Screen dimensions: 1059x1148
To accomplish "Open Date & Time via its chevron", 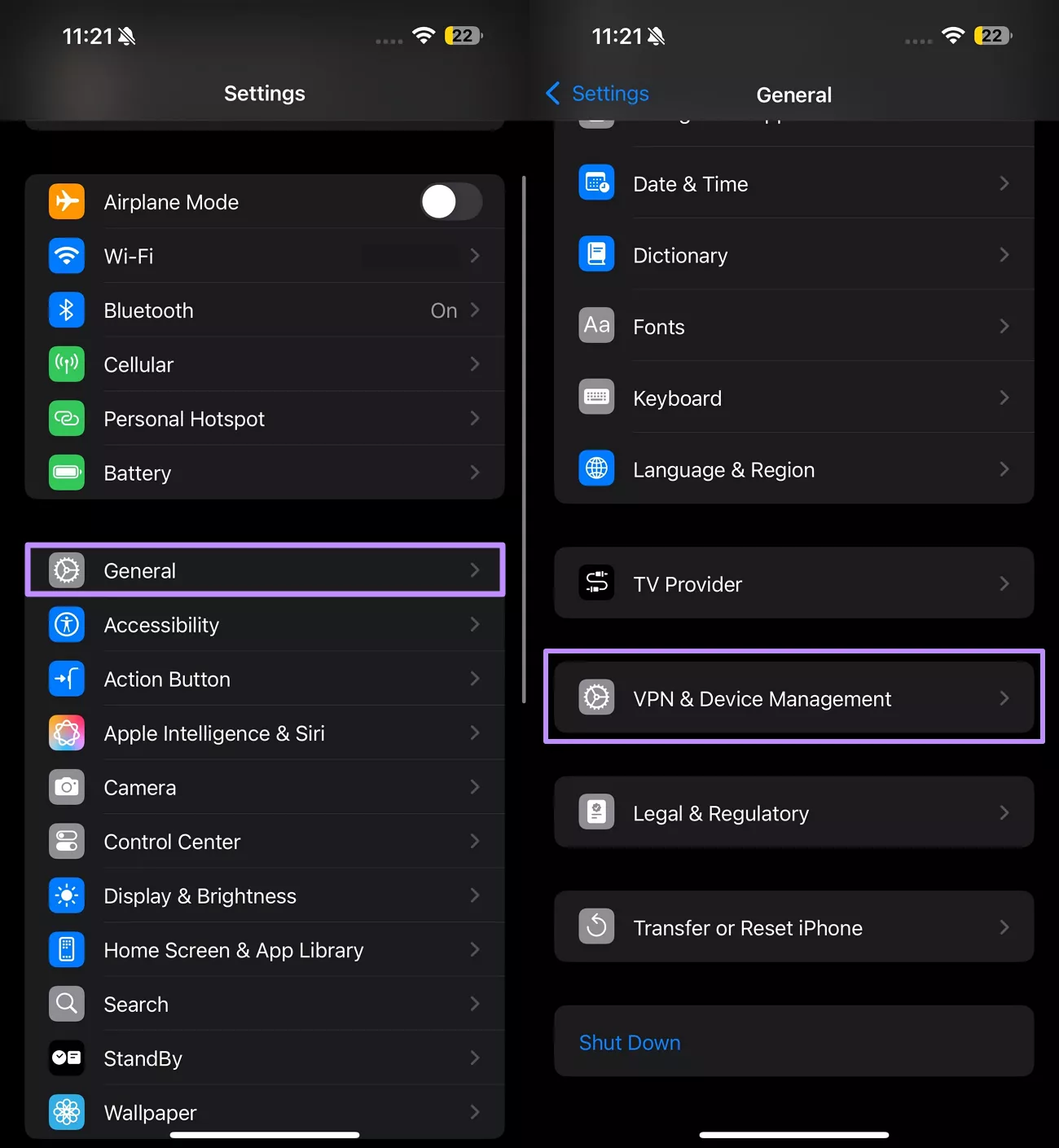I will click(1004, 183).
